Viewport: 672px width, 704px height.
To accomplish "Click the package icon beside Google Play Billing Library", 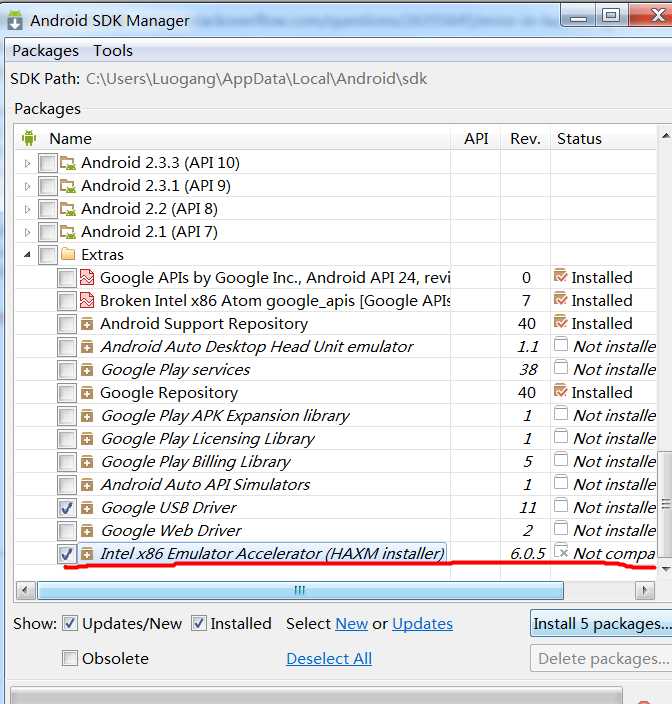I will [x=87, y=462].
